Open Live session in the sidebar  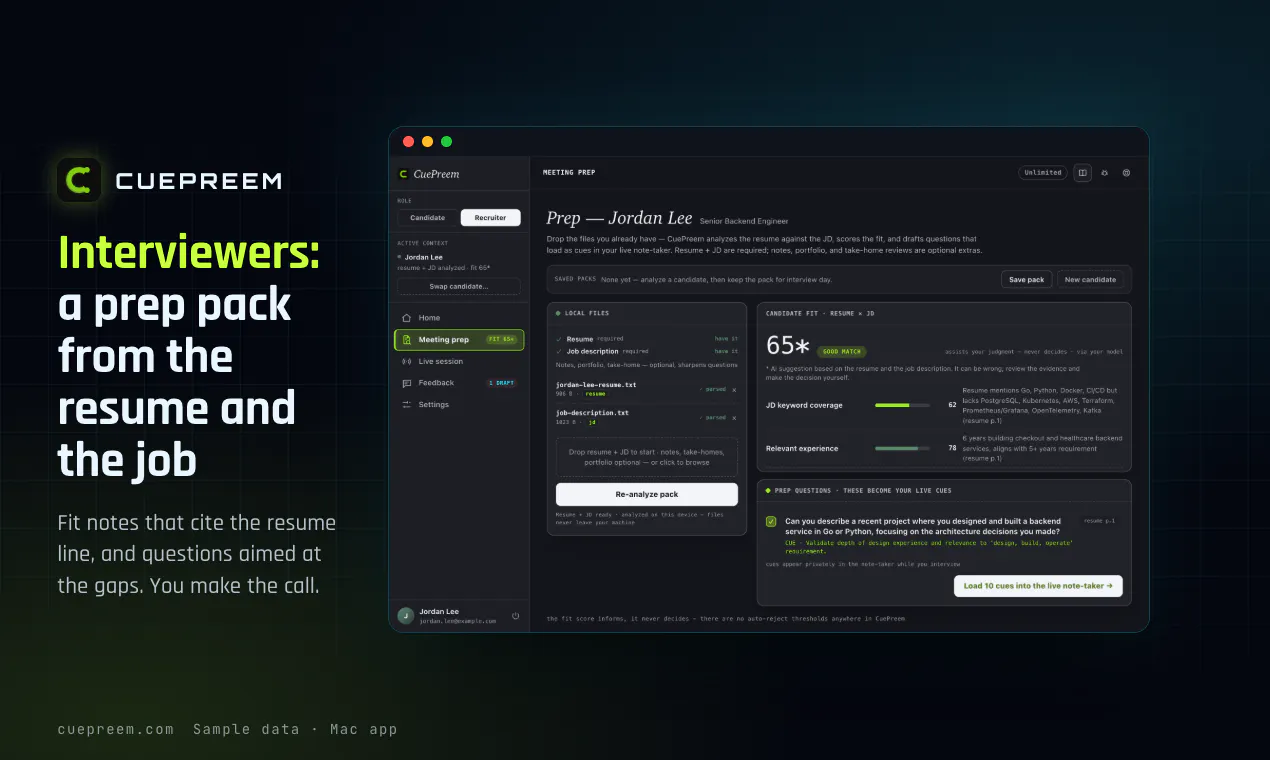pos(459,362)
